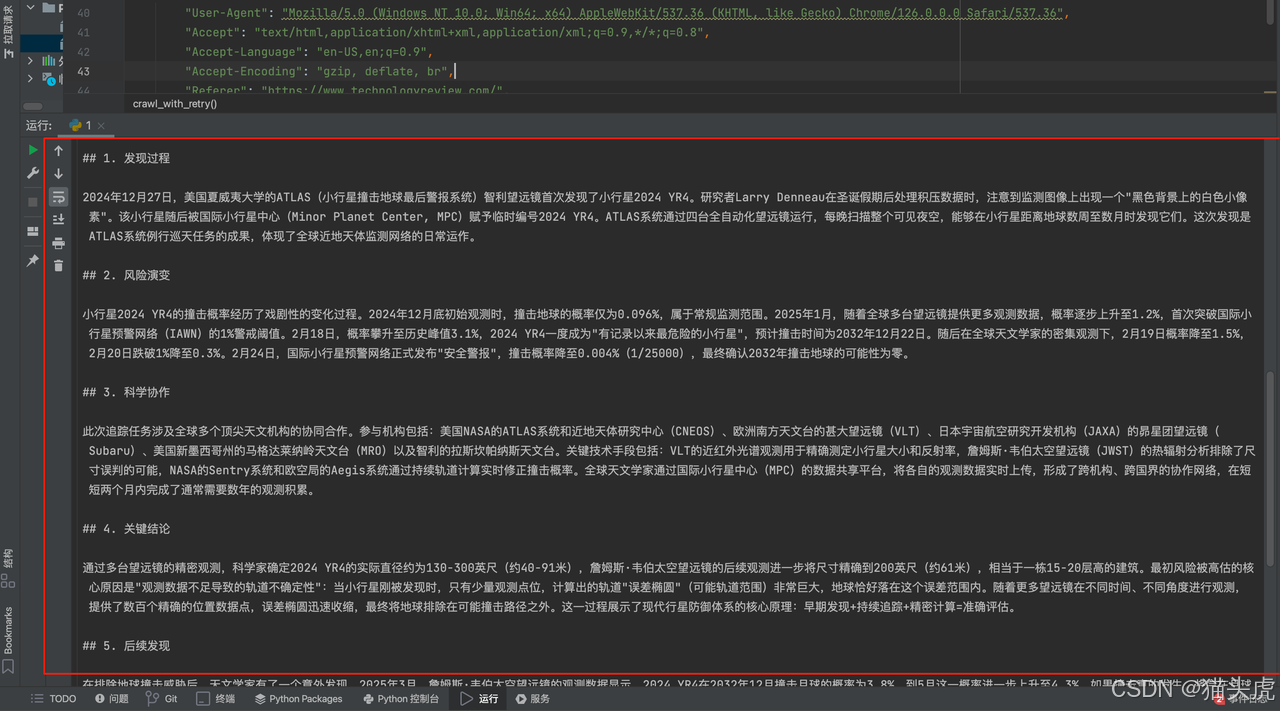Close run tab 1

click(x=101, y=126)
